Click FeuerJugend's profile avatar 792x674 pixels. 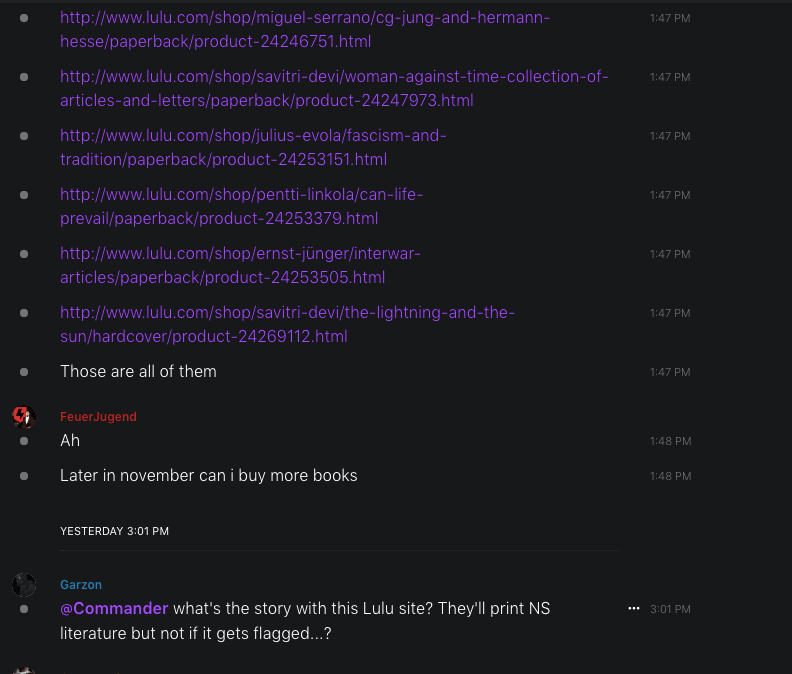coord(23,417)
